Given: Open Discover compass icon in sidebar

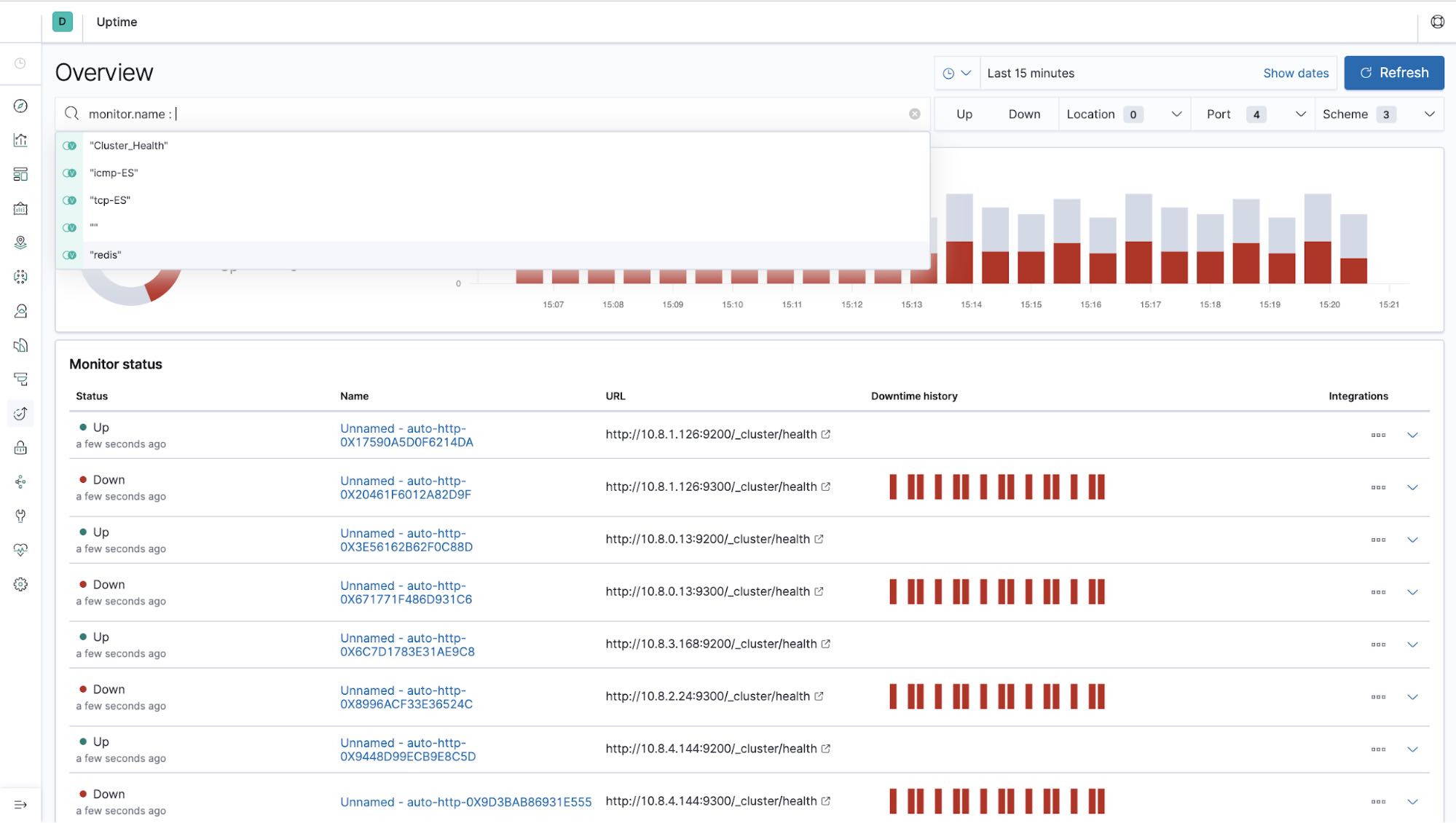Looking at the screenshot, I should pyautogui.click(x=20, y=106).
